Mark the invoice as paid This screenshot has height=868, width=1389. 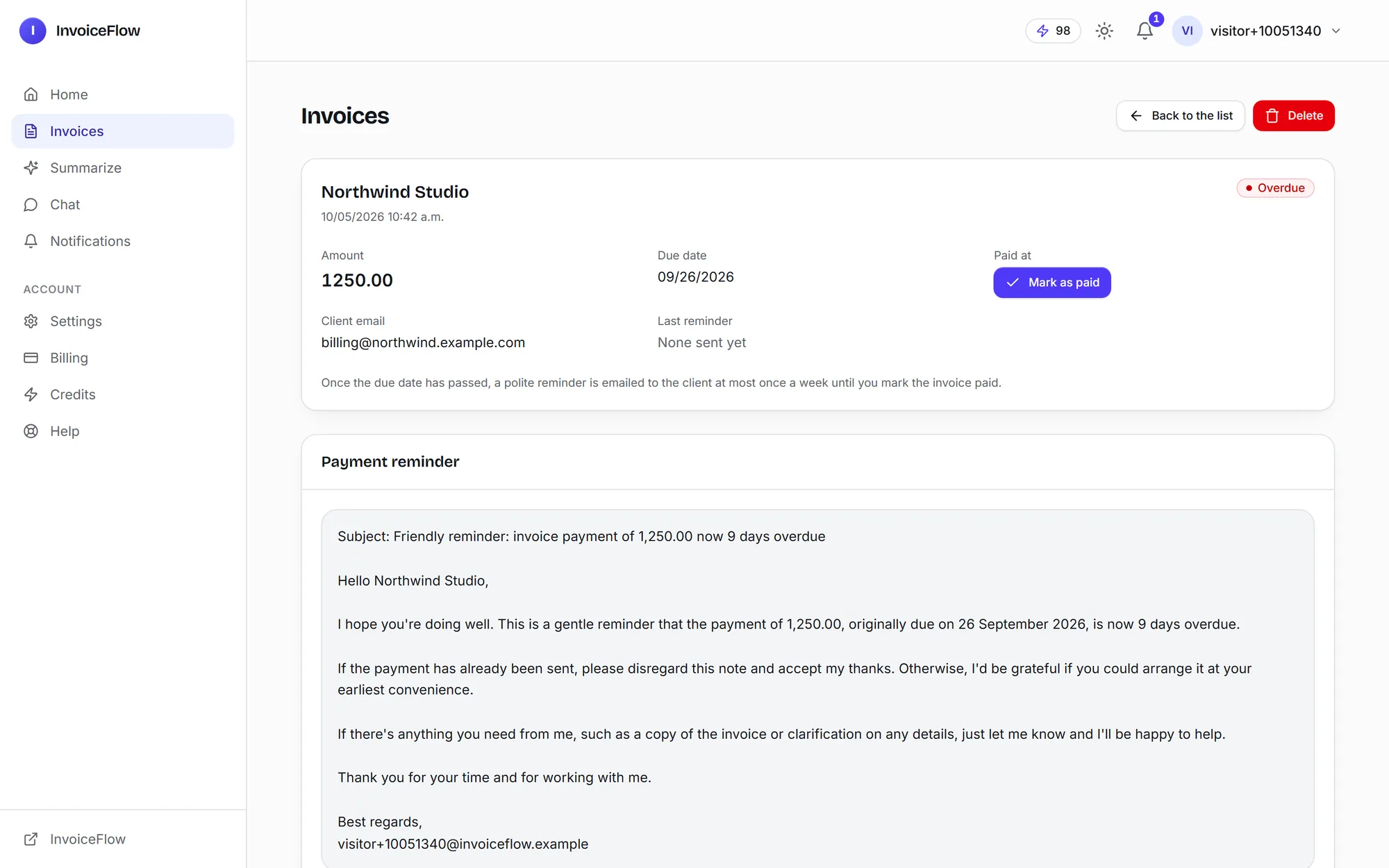click(x=1051, y=283)
